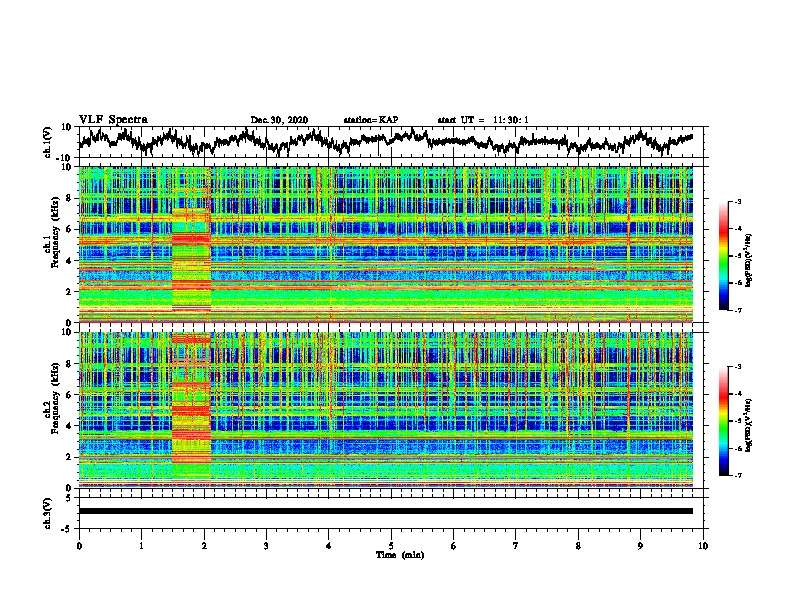Viewport: 792px width, 612px height.
Task: Click the "Time (min)" axis label
Action: tap(400, 555)
